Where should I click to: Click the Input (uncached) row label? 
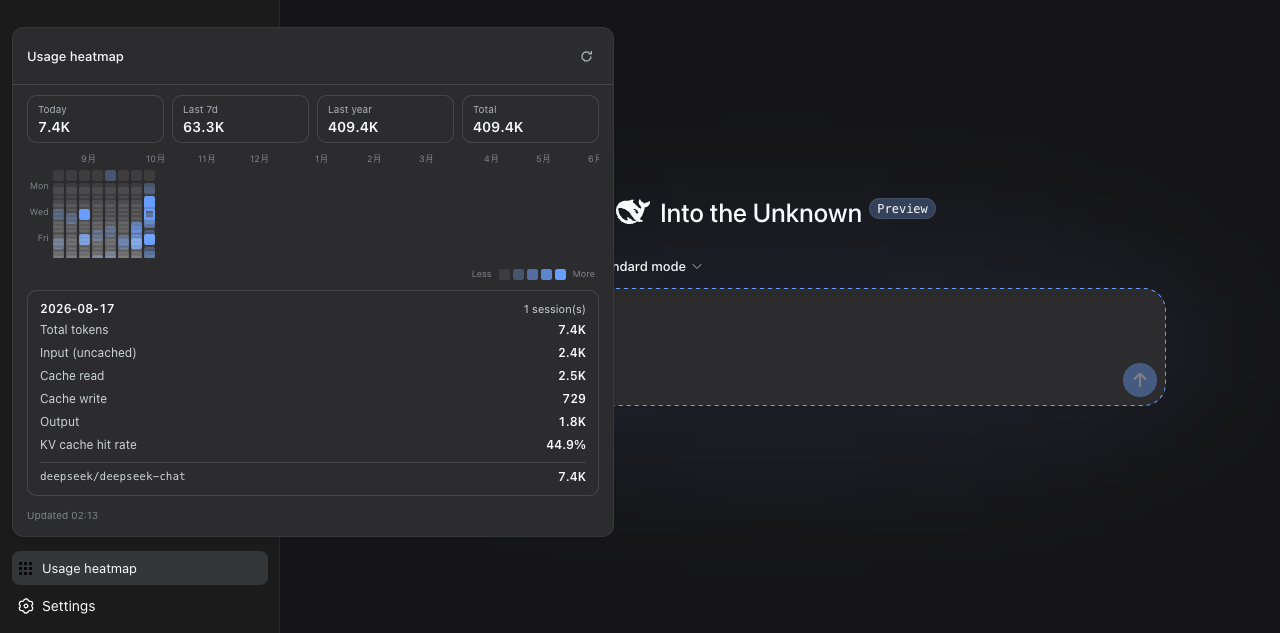[x=88, y=353]
